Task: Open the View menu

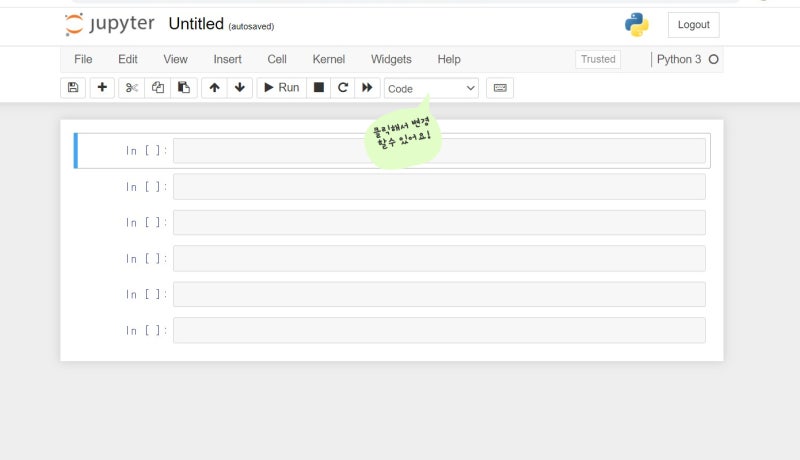Action: (x=176, y=59)
